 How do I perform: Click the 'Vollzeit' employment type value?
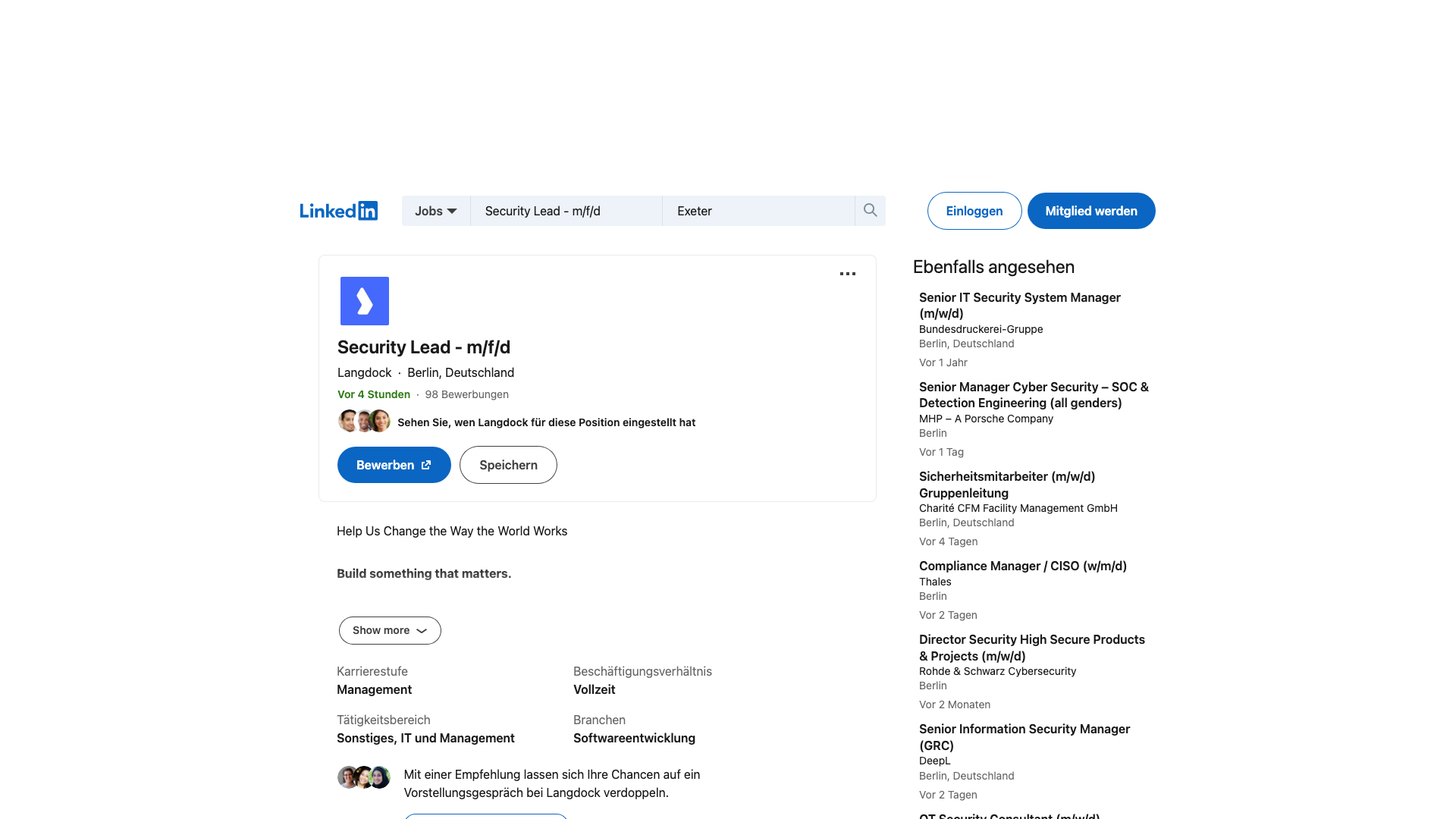click(595, 689)
